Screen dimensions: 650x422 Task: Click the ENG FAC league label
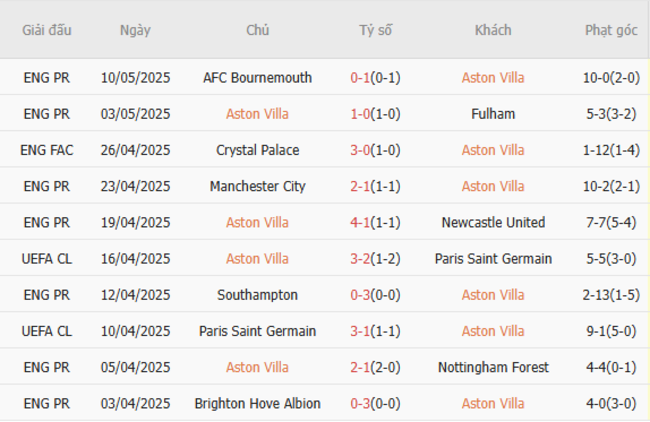pos(47,150)
